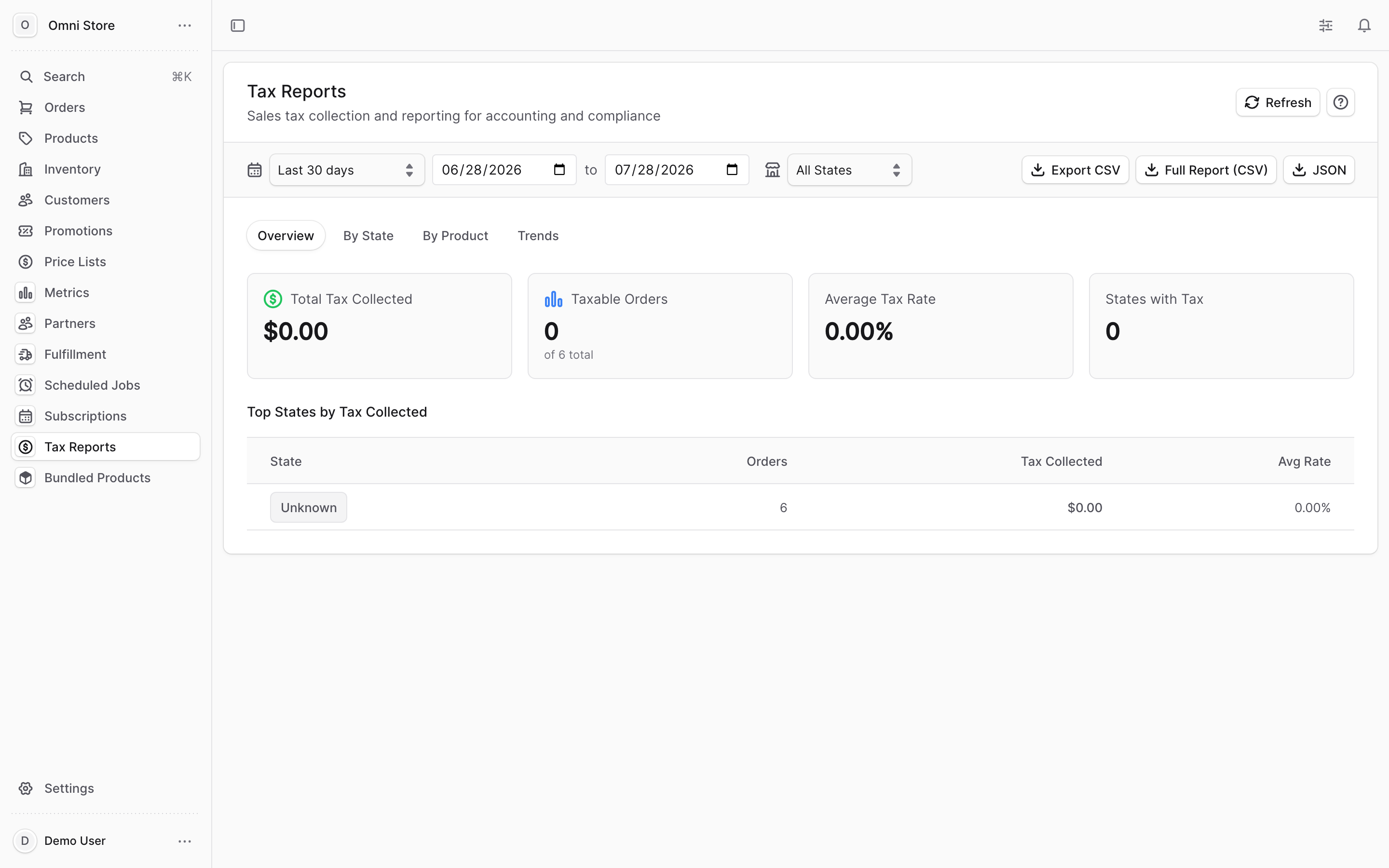Click the Subscriptions calendar icon
The image size is (1389, 868).
click(x=25, y=416)
